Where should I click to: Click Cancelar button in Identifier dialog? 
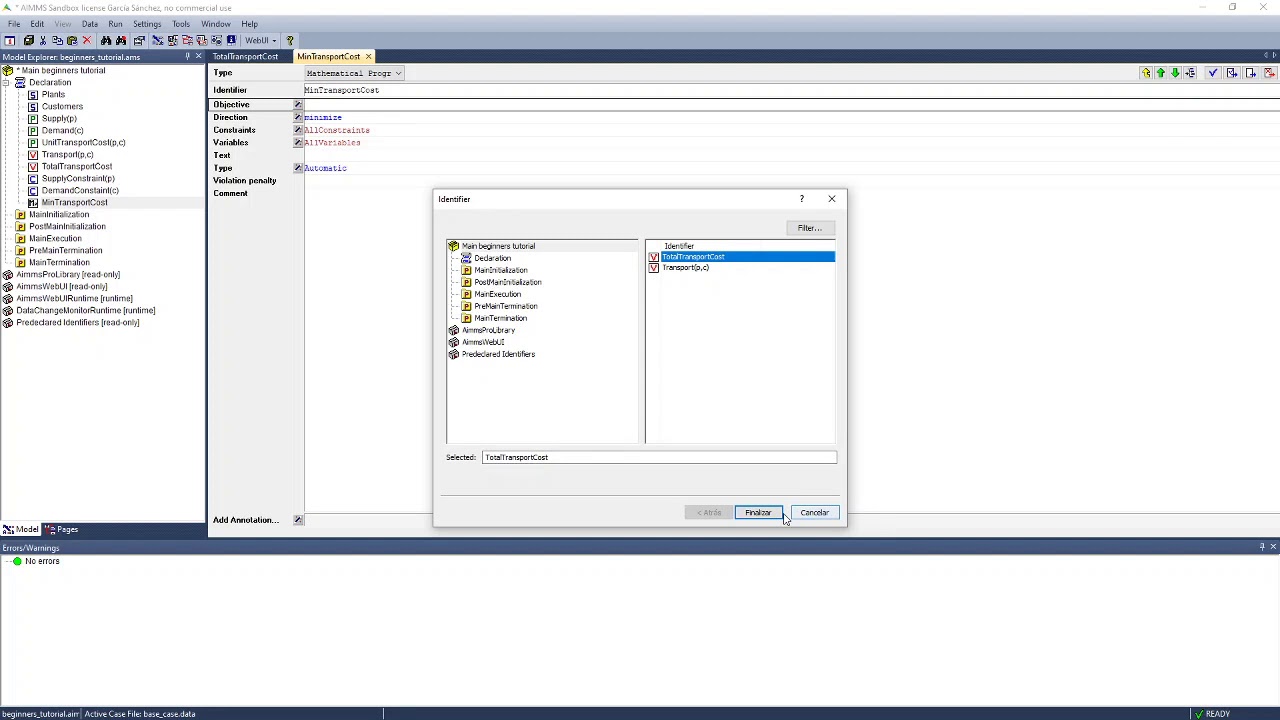click(814, 513)
